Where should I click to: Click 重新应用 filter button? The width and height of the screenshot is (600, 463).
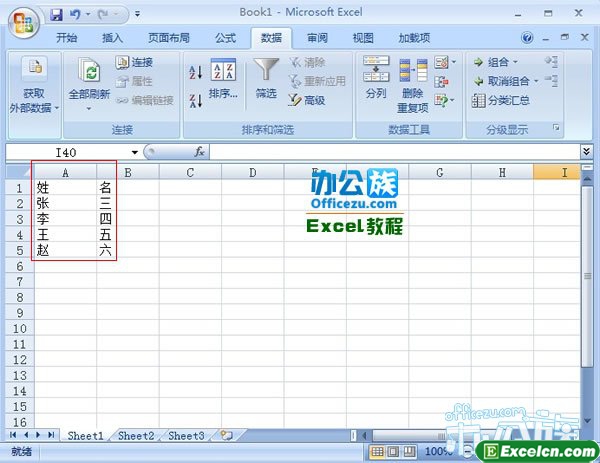(x=317, y=81)
